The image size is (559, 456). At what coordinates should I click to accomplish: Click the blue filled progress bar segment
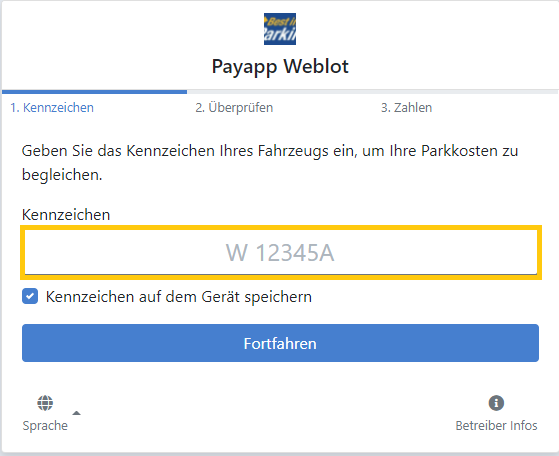(x=94, y=92)
